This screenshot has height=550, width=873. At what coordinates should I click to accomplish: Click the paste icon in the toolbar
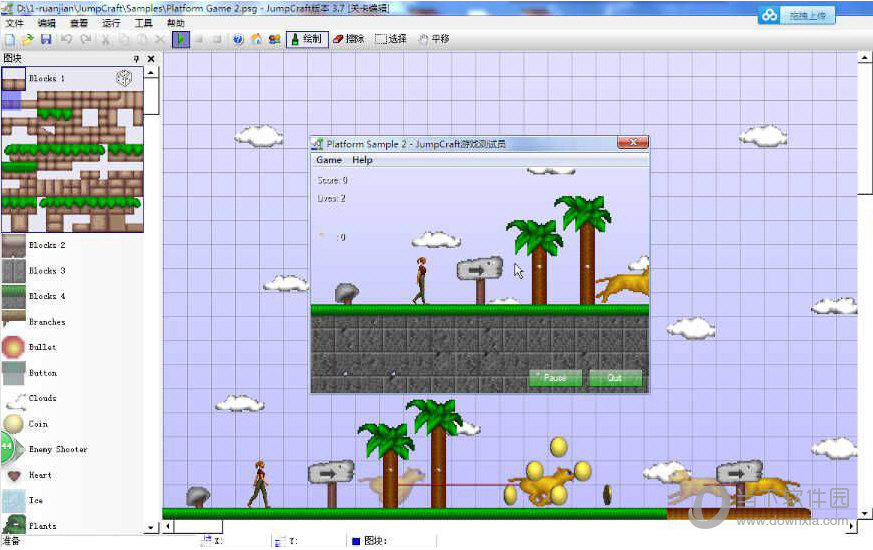[x=143, y=40]
